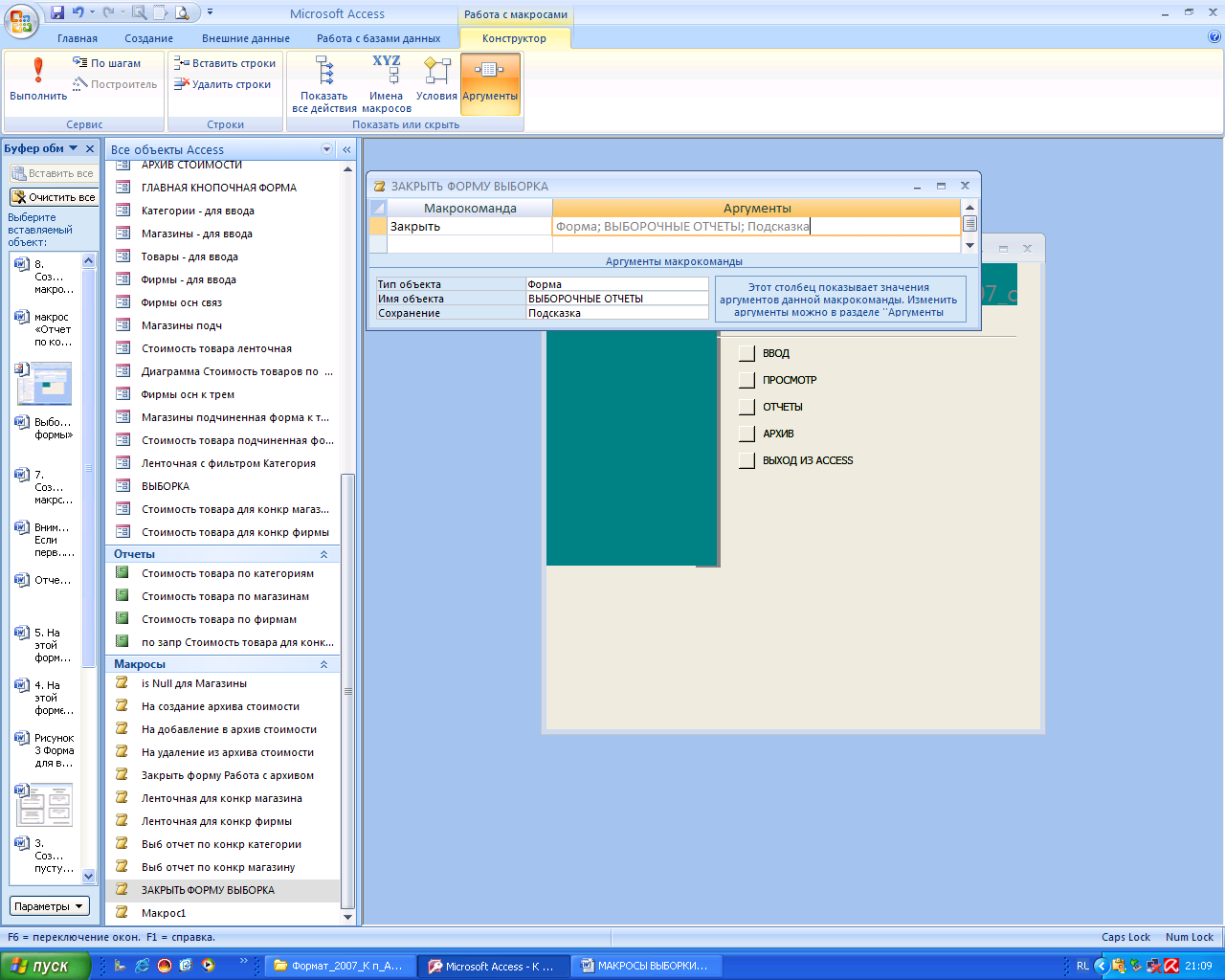Image resolution: width=1225 pixels, height=980 pixels.
Task: Select macro Закрыть форму Работа с архивом
Action: pos(222,775)
